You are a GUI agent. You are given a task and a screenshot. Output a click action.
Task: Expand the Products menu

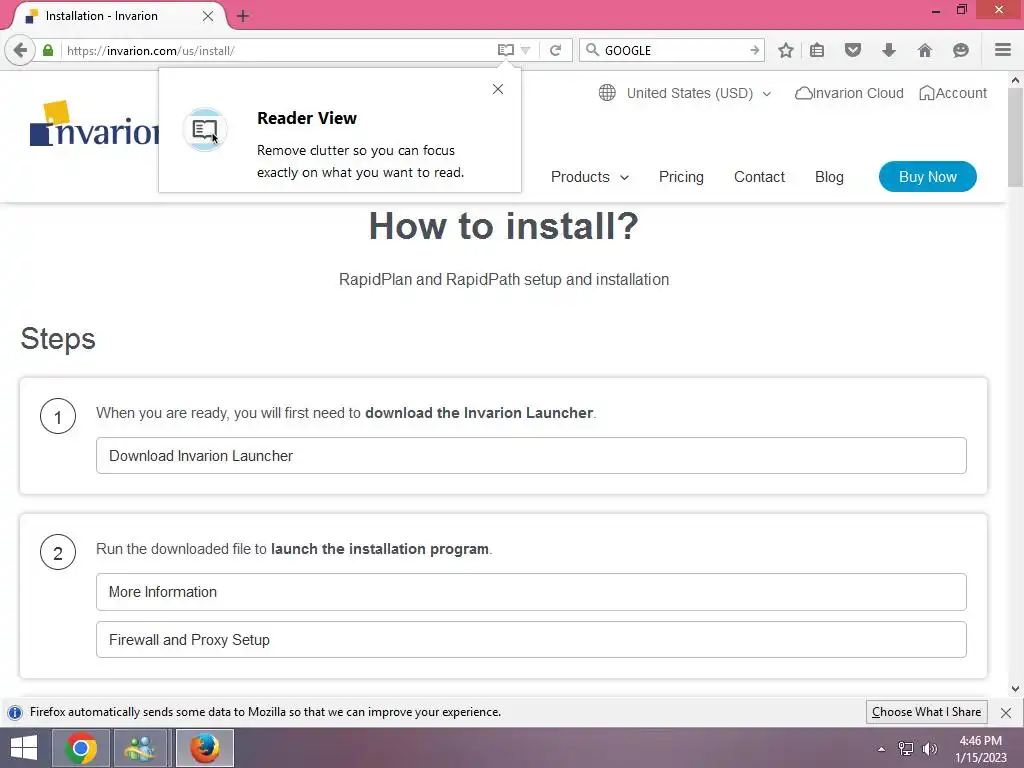[590, 177]
